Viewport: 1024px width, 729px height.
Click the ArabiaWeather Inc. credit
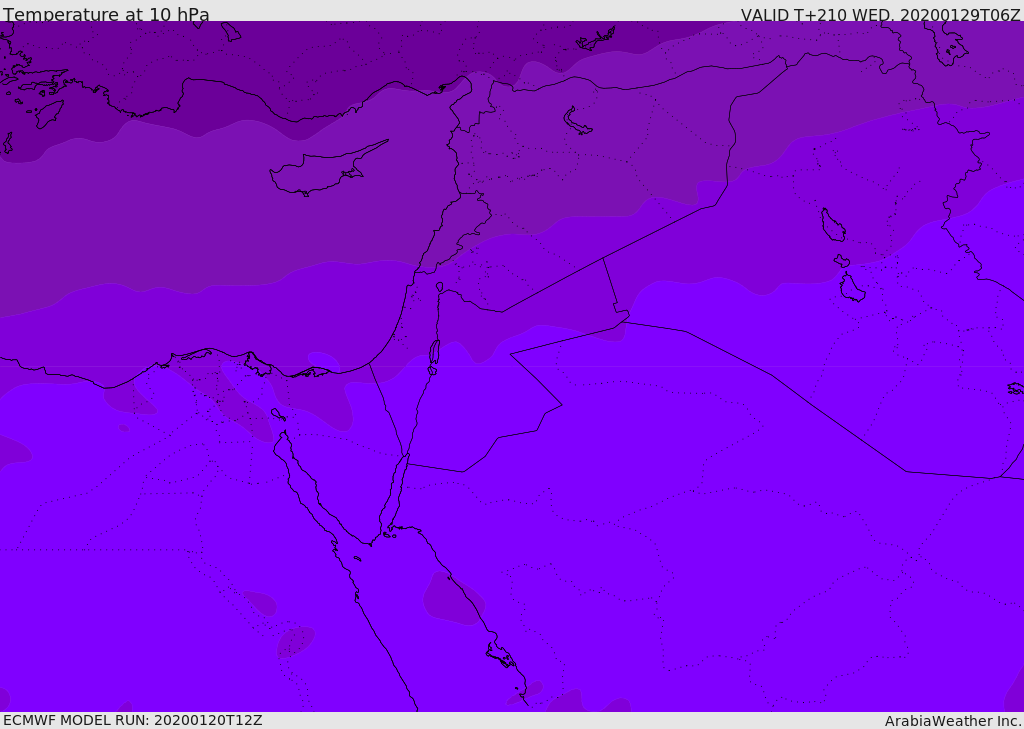click(953, 721)
